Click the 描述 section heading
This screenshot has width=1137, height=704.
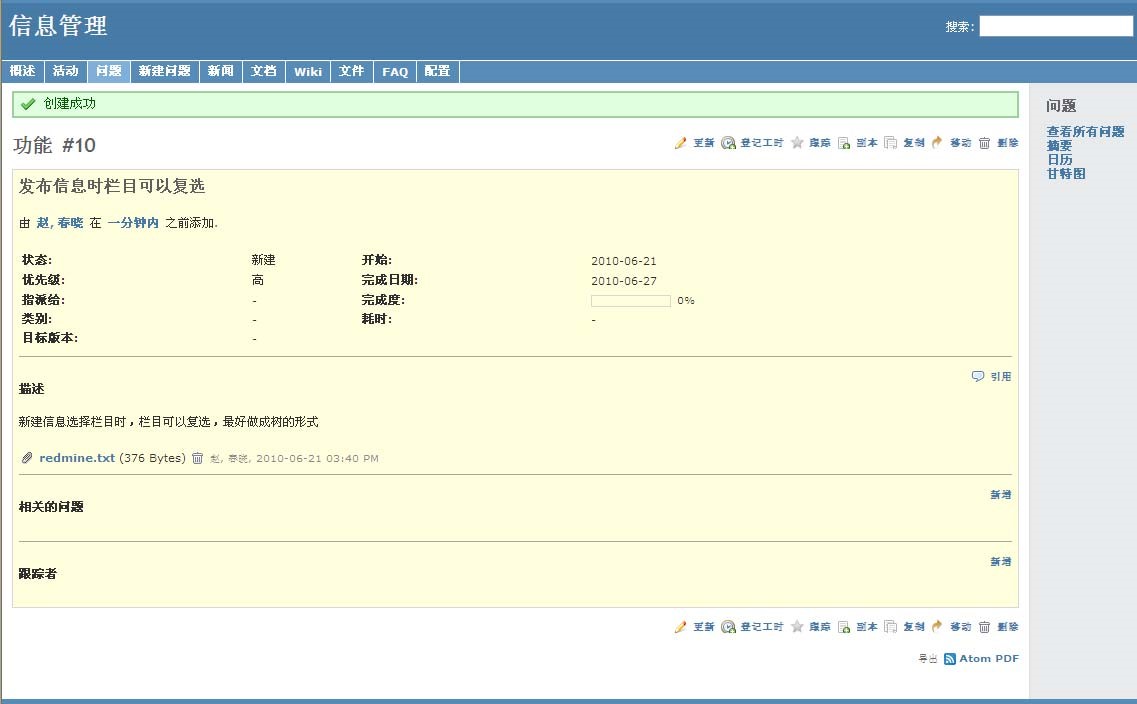coord(32,389)
